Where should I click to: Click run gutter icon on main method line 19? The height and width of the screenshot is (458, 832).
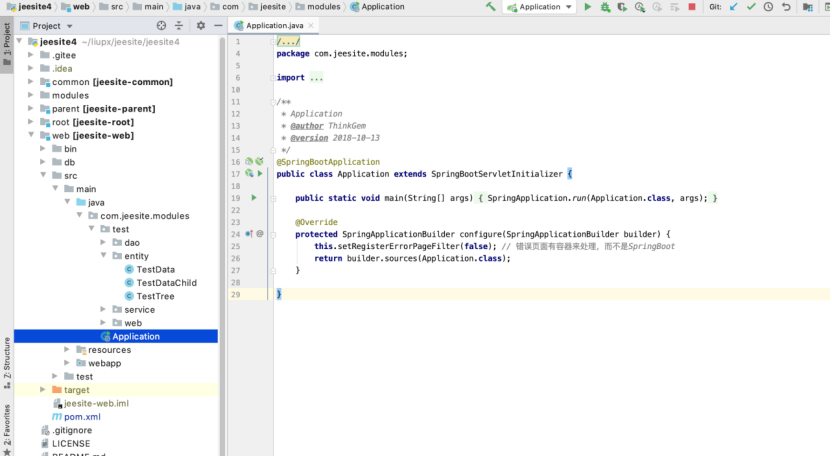pos(254,198)
